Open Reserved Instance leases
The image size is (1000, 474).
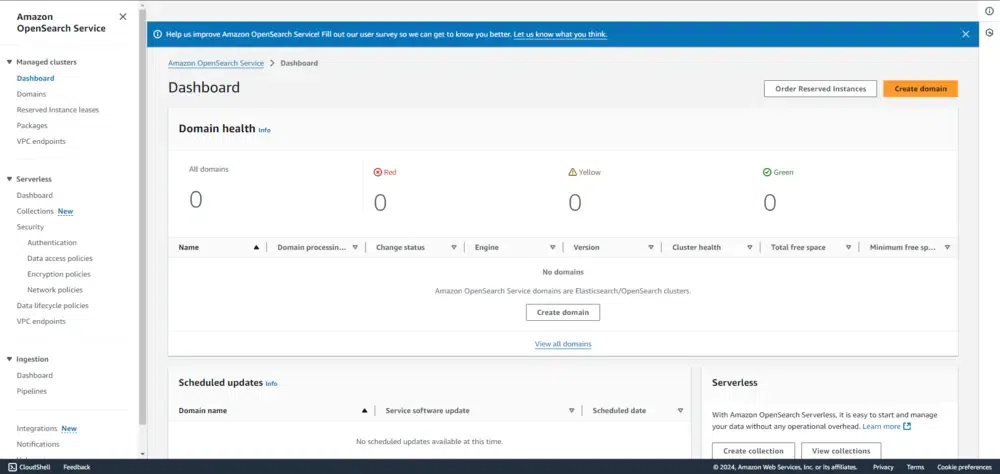(57, 110)
